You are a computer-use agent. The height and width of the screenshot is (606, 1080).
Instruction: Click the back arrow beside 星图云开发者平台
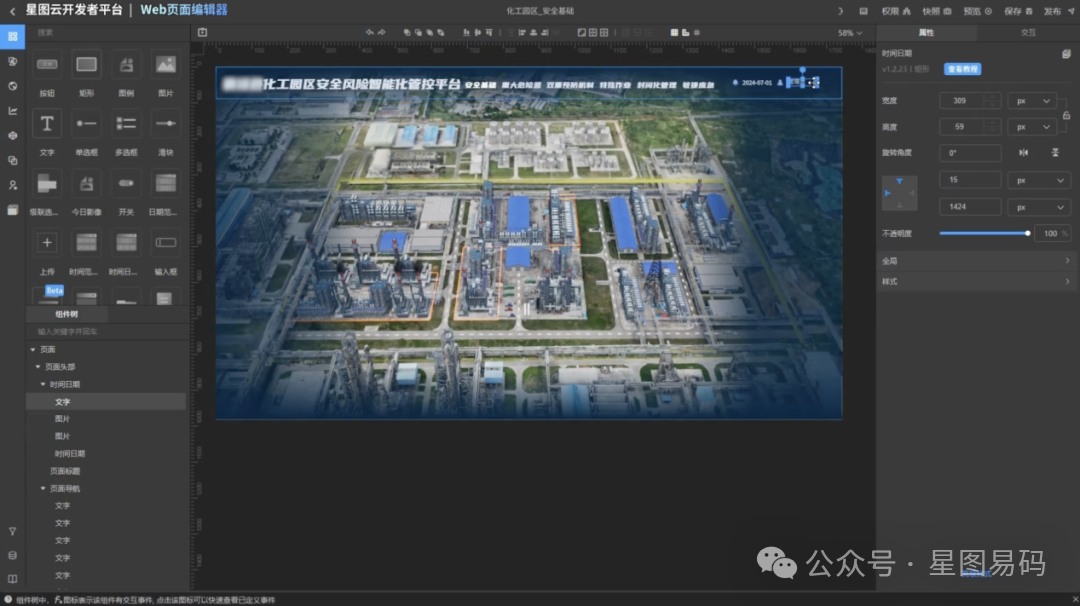click(12, 11)
